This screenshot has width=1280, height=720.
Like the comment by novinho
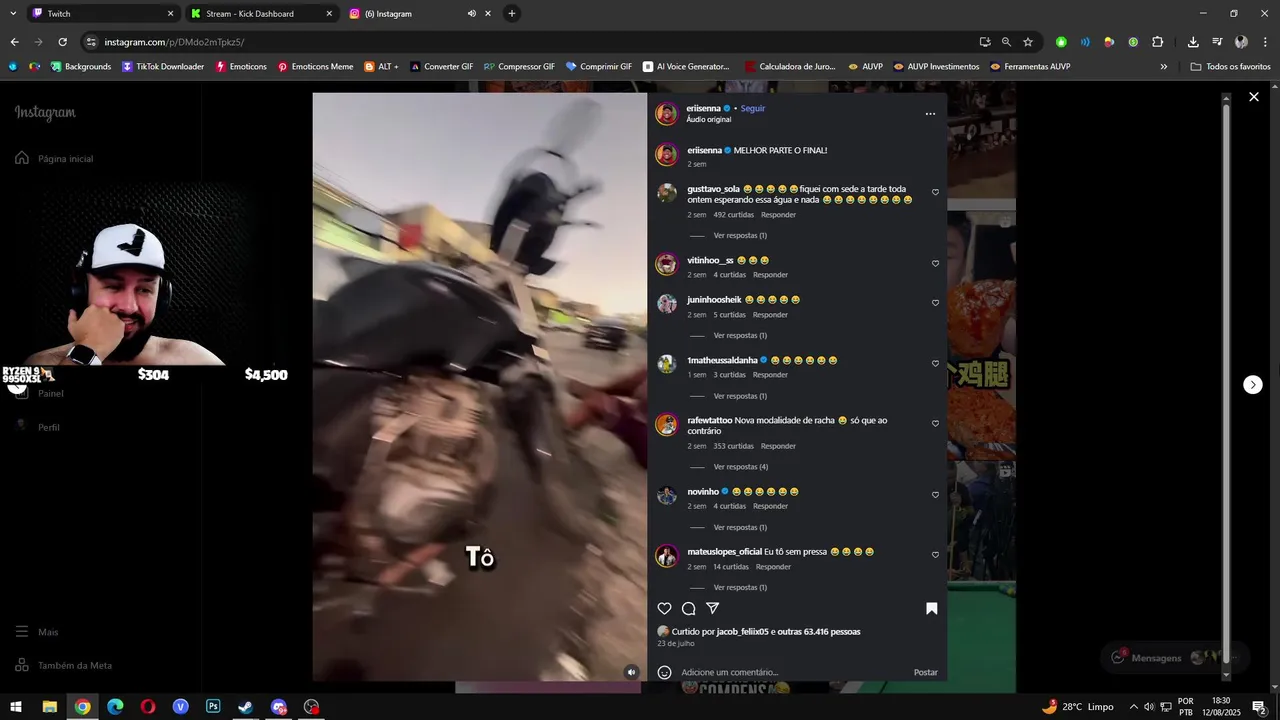pos(935,495)
